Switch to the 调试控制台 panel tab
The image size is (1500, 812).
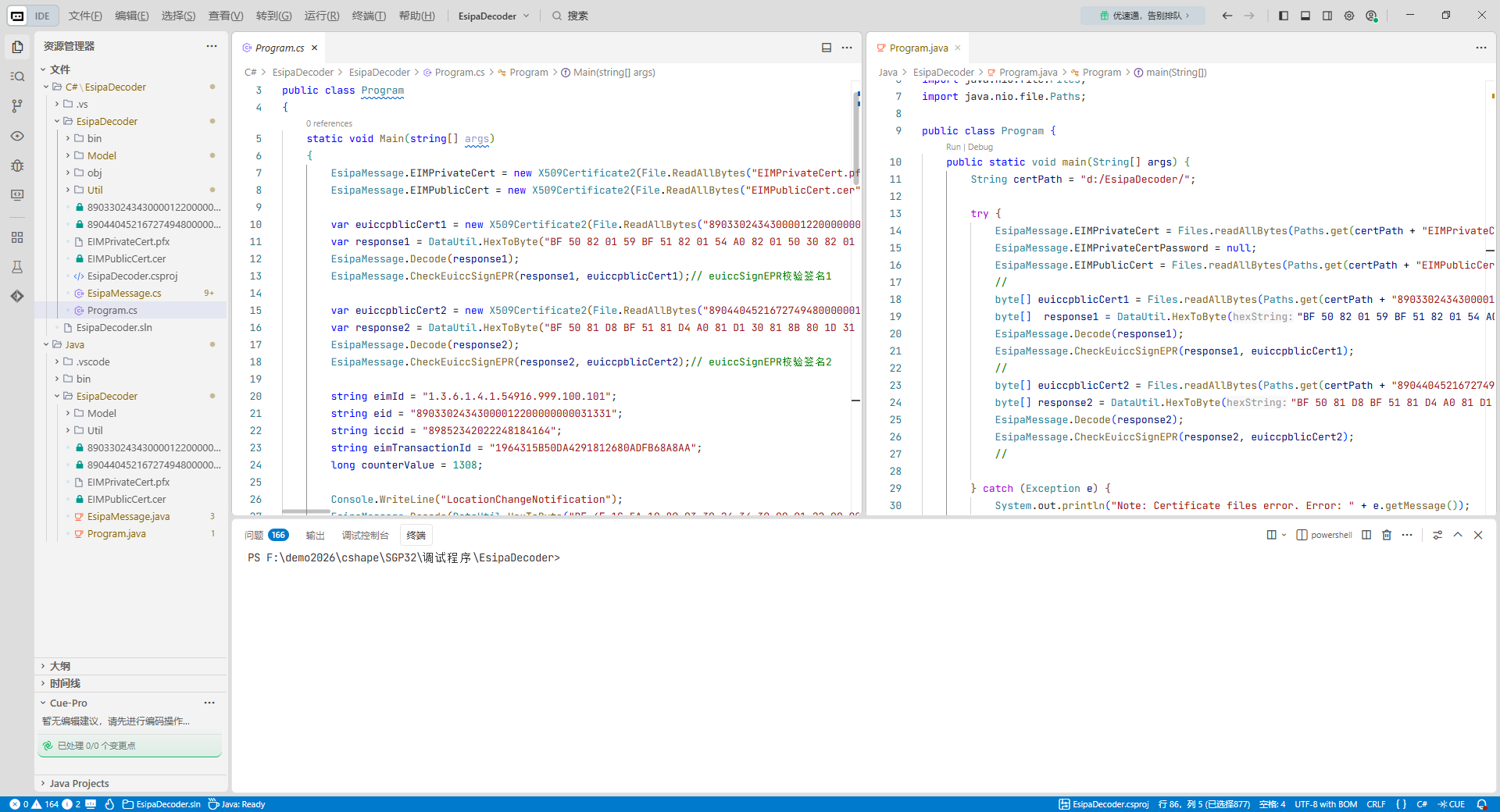coord(365,535)
